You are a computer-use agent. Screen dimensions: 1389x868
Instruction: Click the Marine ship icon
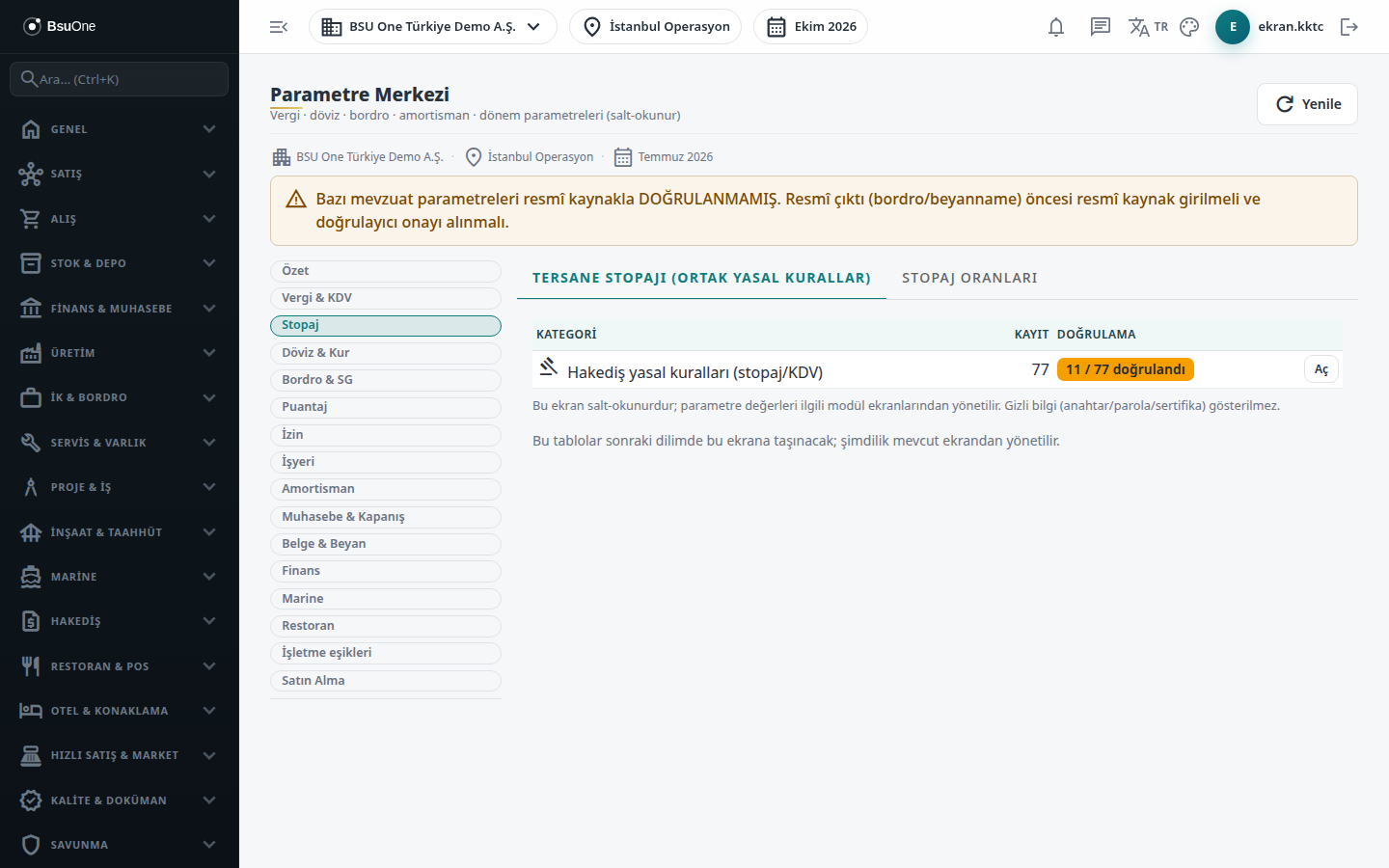[31, 577]
